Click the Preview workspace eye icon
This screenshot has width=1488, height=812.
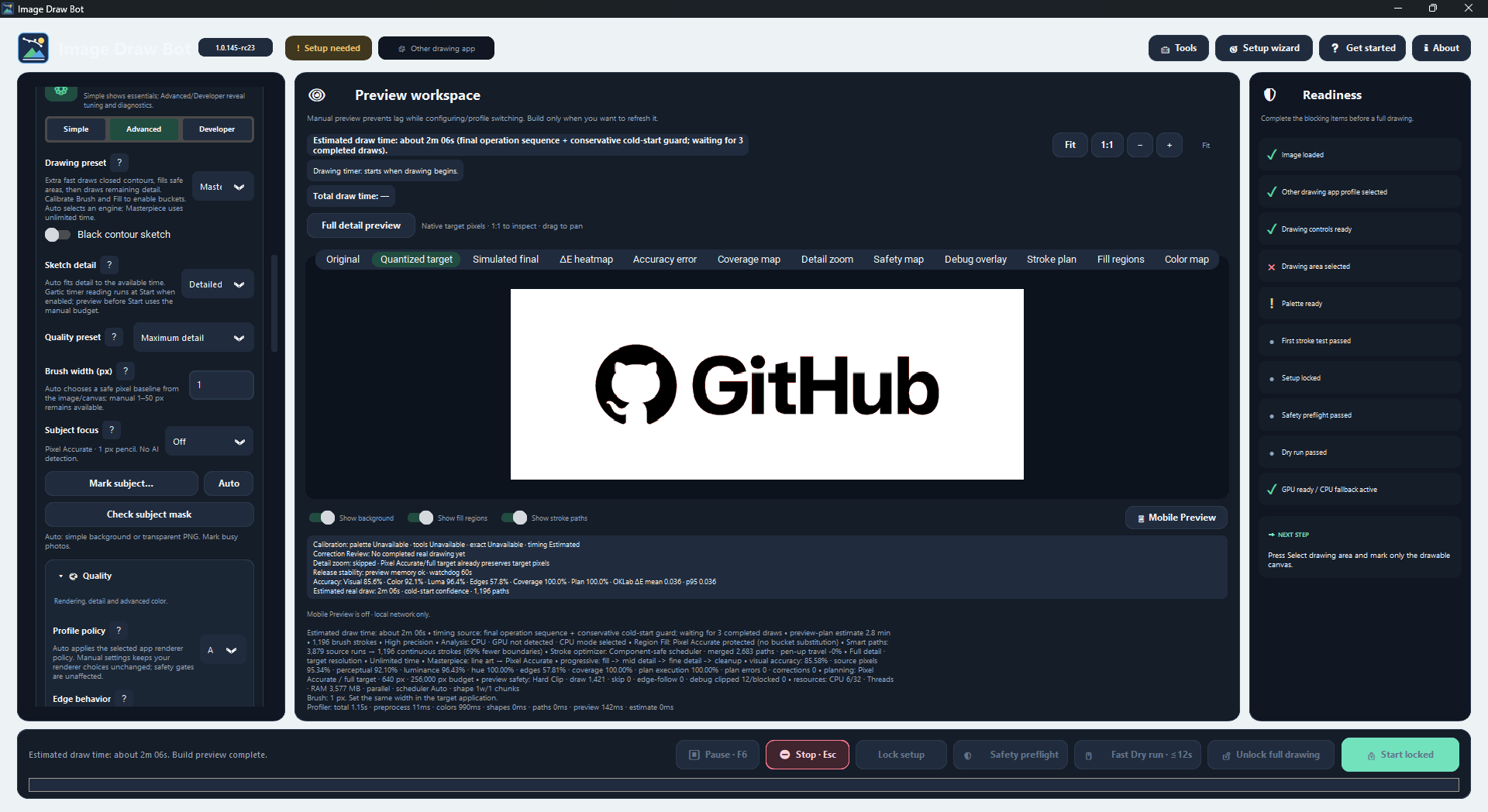tap(317, 95)
